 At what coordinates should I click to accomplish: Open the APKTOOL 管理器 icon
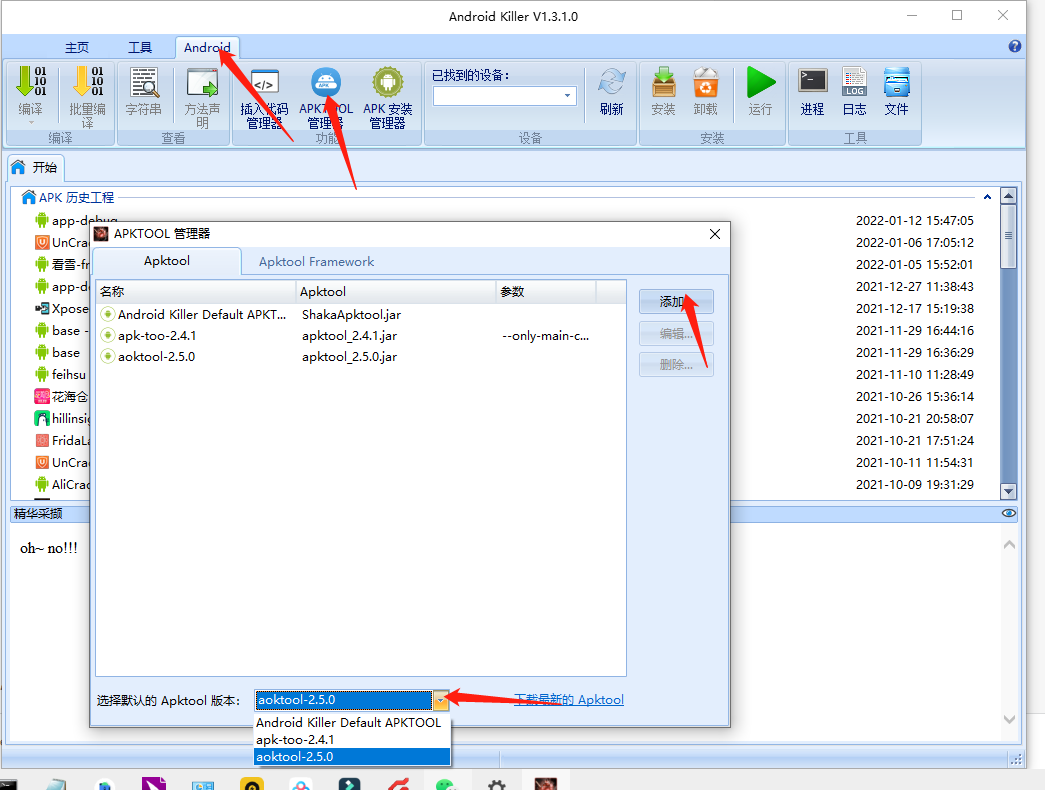point(326,83)
